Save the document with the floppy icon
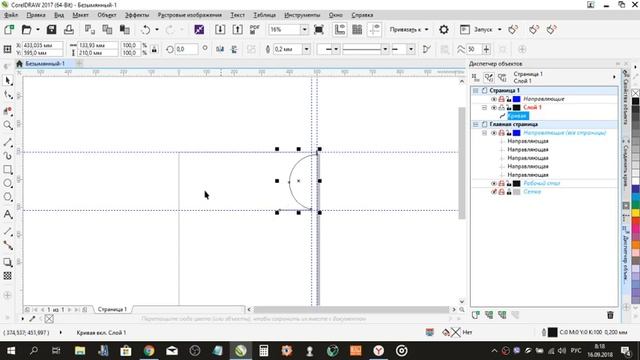 [x=51, y=29]
